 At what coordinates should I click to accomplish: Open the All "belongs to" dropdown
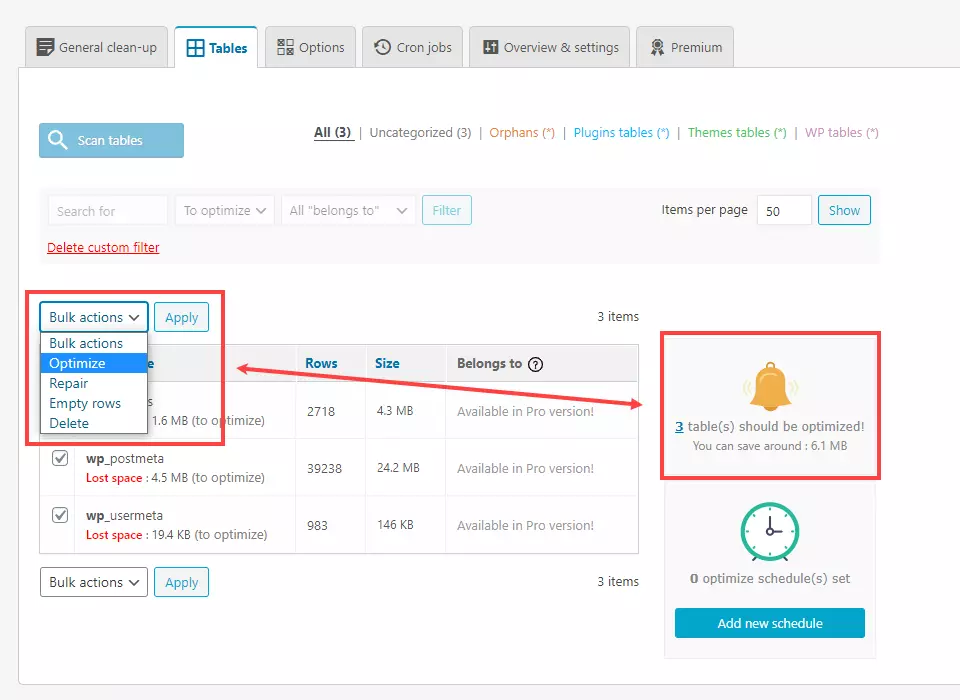pyautogui.click(x=348, y=211)
